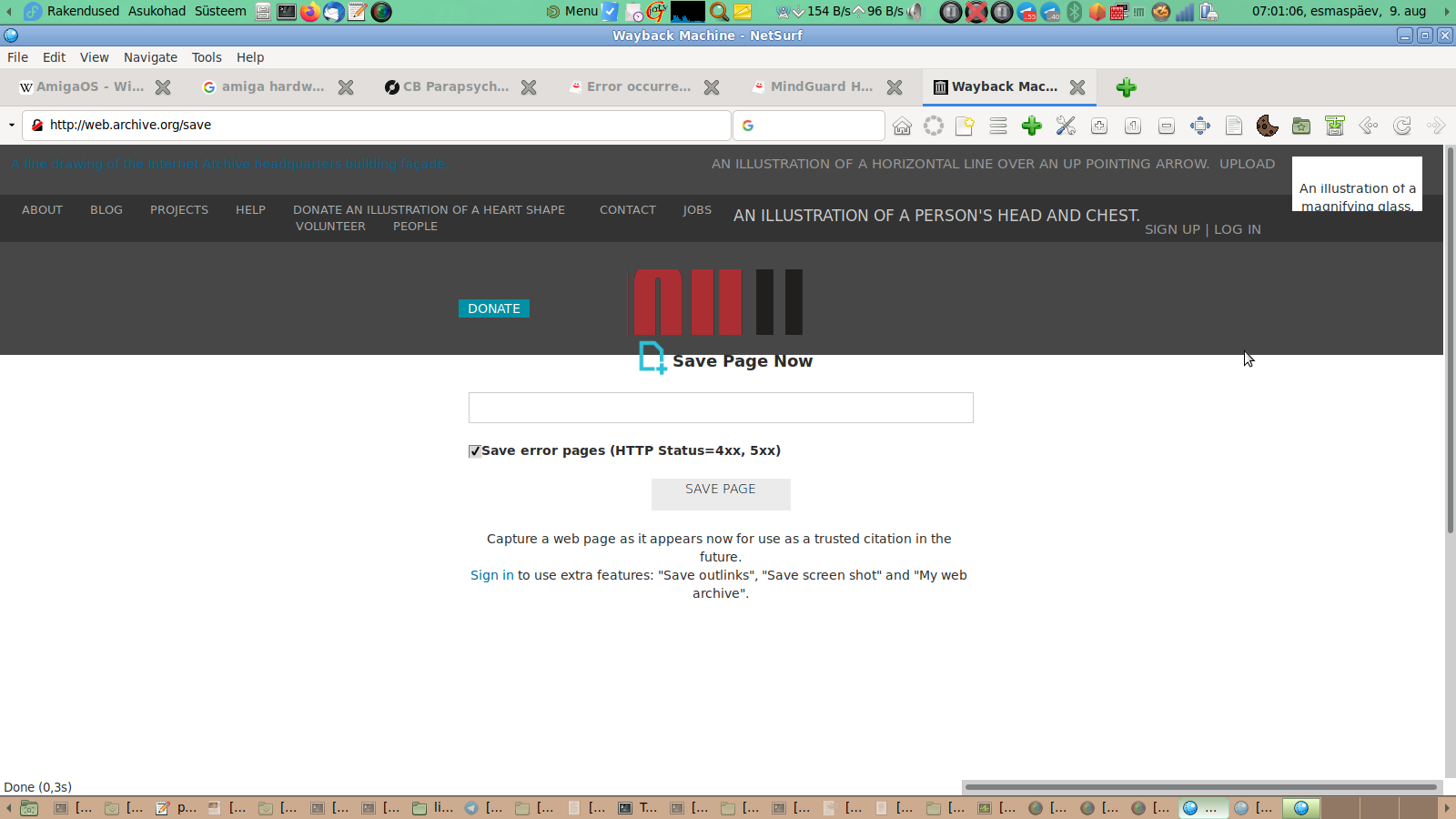1456x819 pixels.
Task: Open the File menu
Action: coord(17,57)
